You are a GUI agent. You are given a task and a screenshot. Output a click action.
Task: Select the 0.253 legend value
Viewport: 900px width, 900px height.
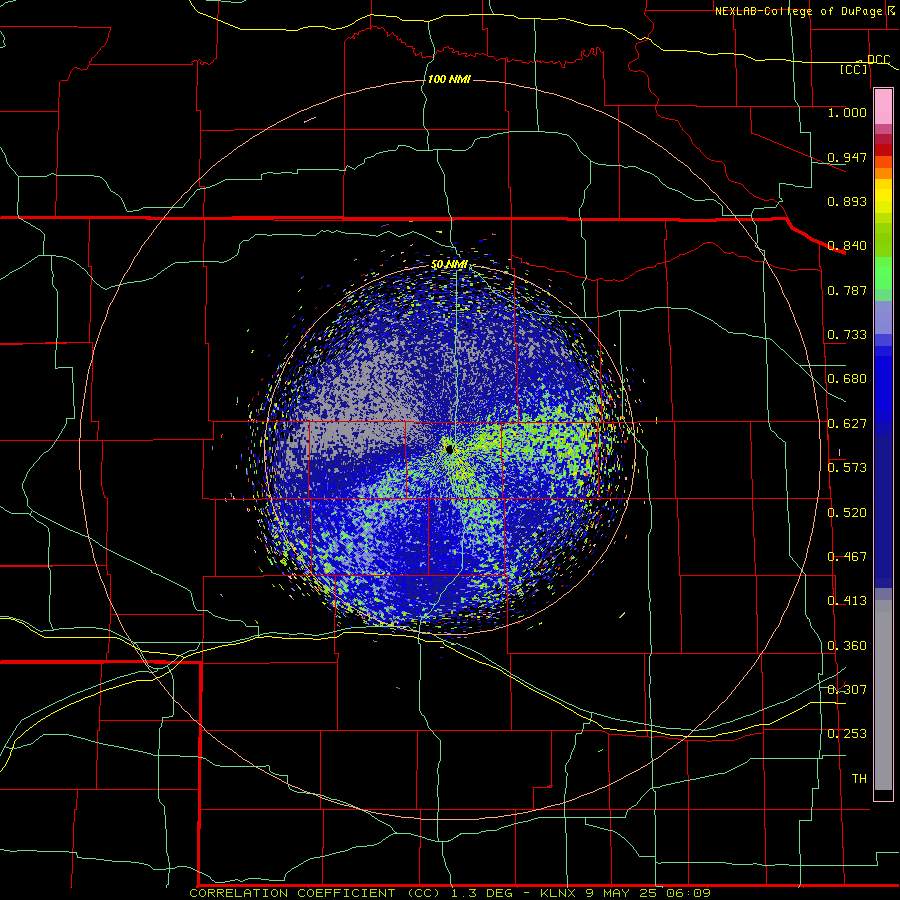click(x=847, y=734)
